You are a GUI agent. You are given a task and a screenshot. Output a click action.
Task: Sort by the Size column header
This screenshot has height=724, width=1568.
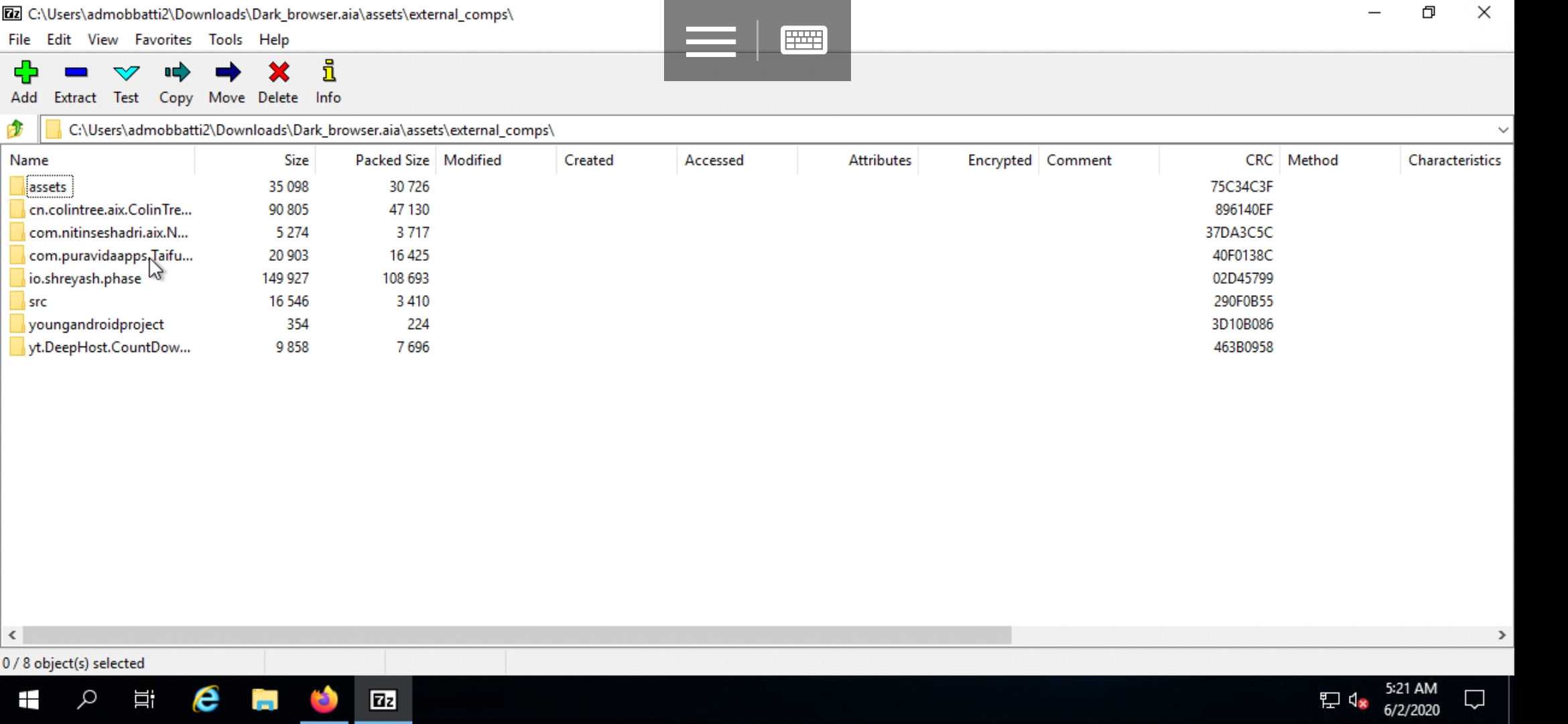(255, 160)
